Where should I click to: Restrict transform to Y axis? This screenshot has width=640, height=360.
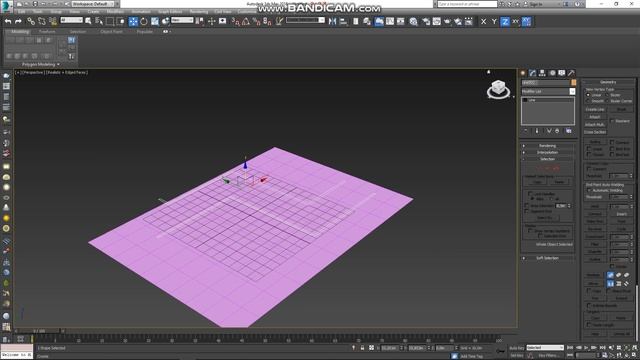tap(494, 21)
